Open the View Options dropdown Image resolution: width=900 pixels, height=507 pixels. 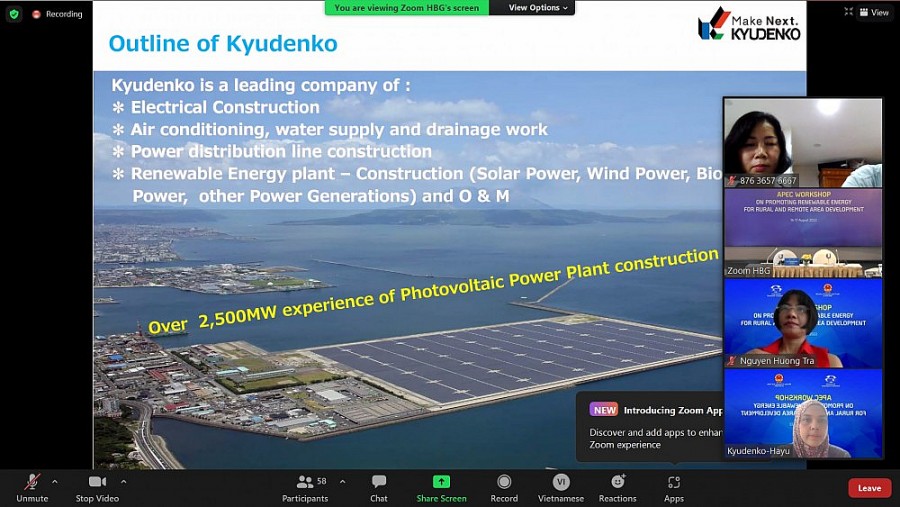pos(538,8)
